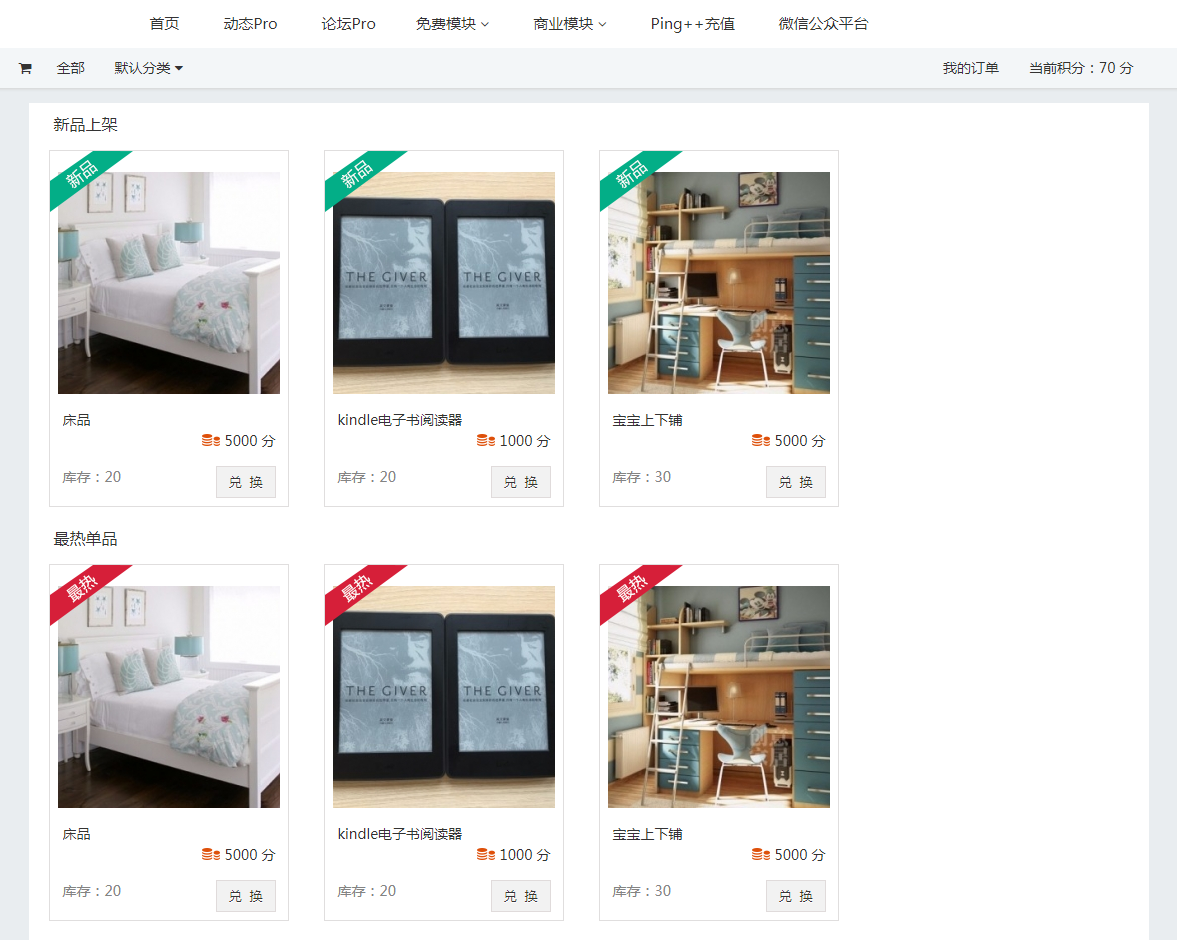Go to 论坛Pro in top navigation
The height and width of the screenshot is (940, 1177).
coord(348,24)
